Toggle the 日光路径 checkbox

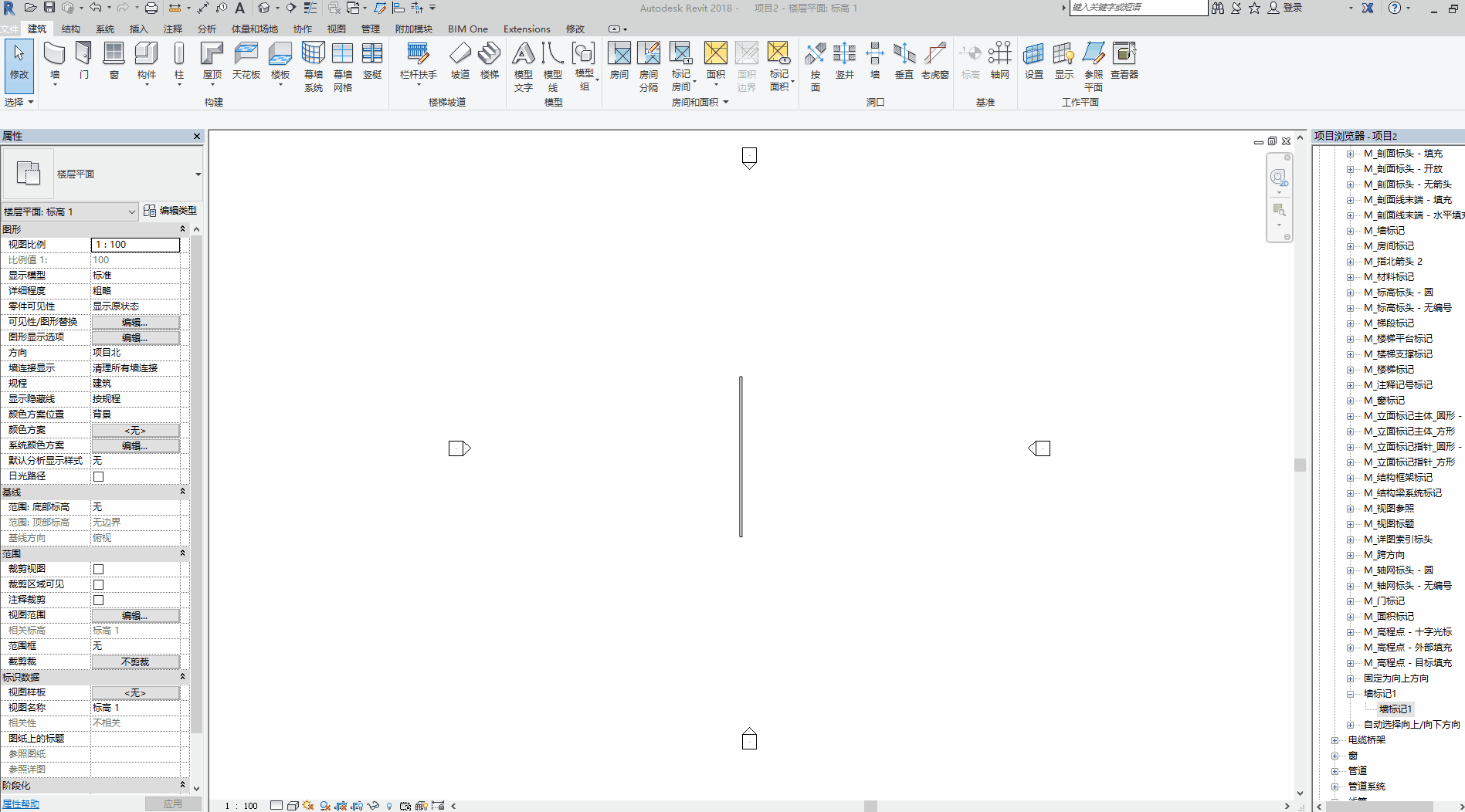tap(98, 476)
